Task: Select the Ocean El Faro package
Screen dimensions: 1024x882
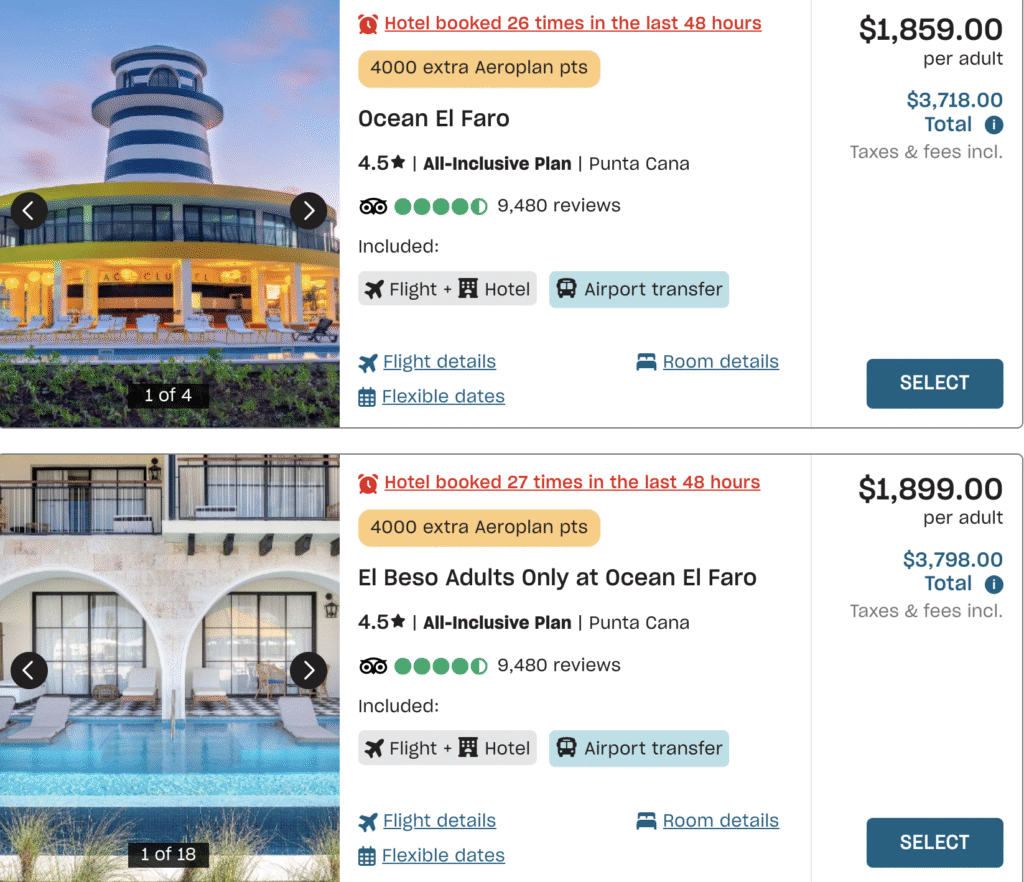Action: pyautogui.click(x=934, y=383)
